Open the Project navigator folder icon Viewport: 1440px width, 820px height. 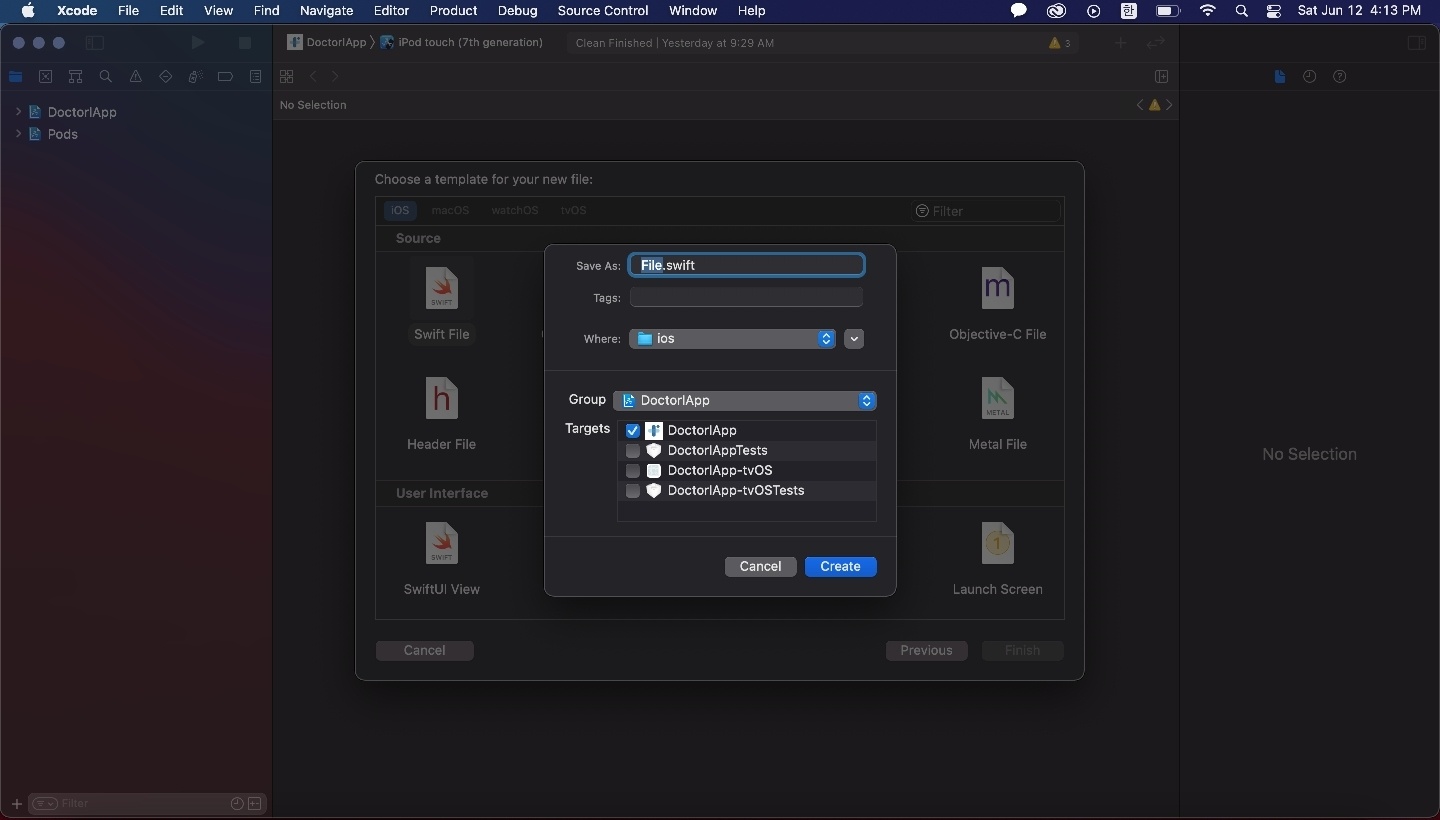15,77
